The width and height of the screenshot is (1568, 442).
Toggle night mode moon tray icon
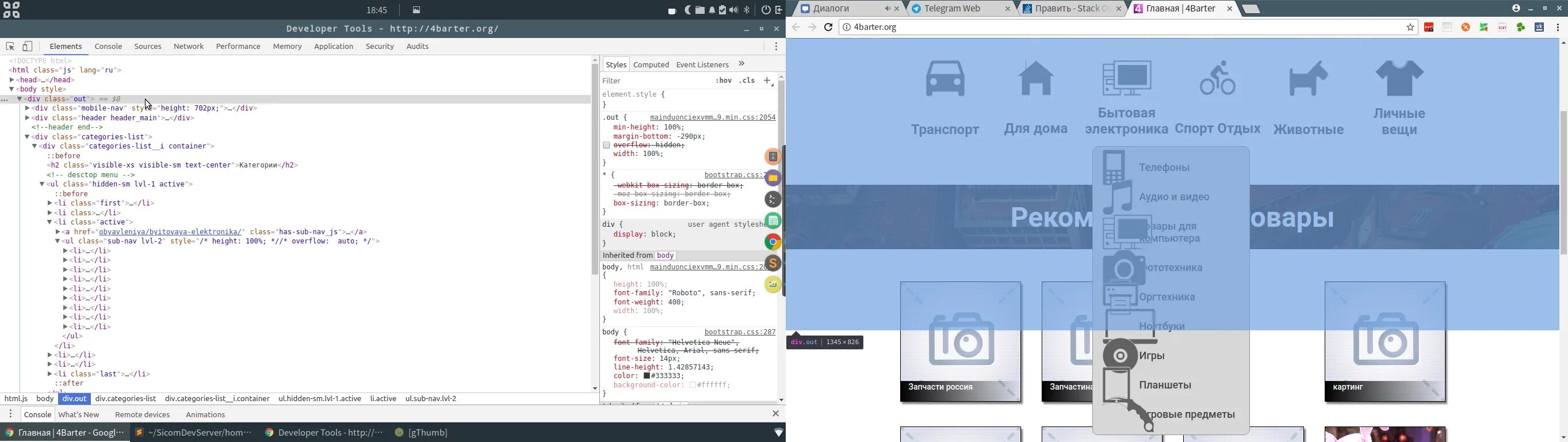tap(689, 10)
